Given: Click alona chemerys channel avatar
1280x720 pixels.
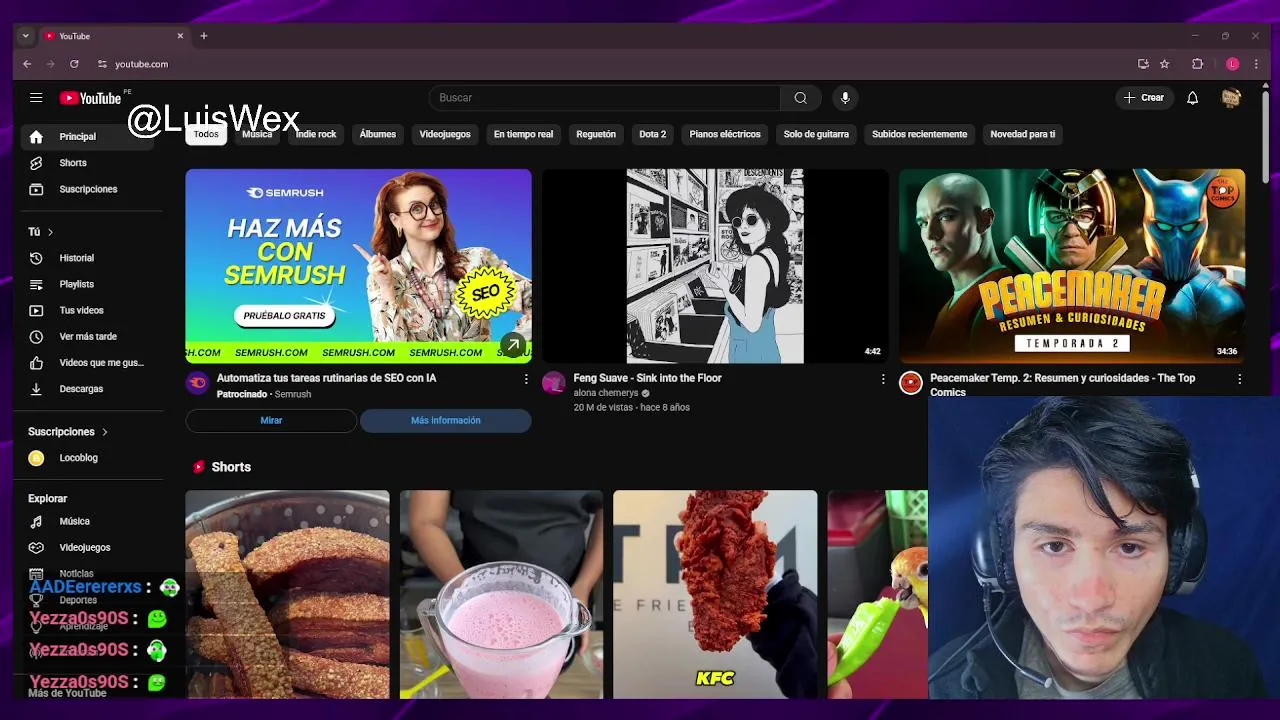Looking at the screenshot, I should (553, 383).
